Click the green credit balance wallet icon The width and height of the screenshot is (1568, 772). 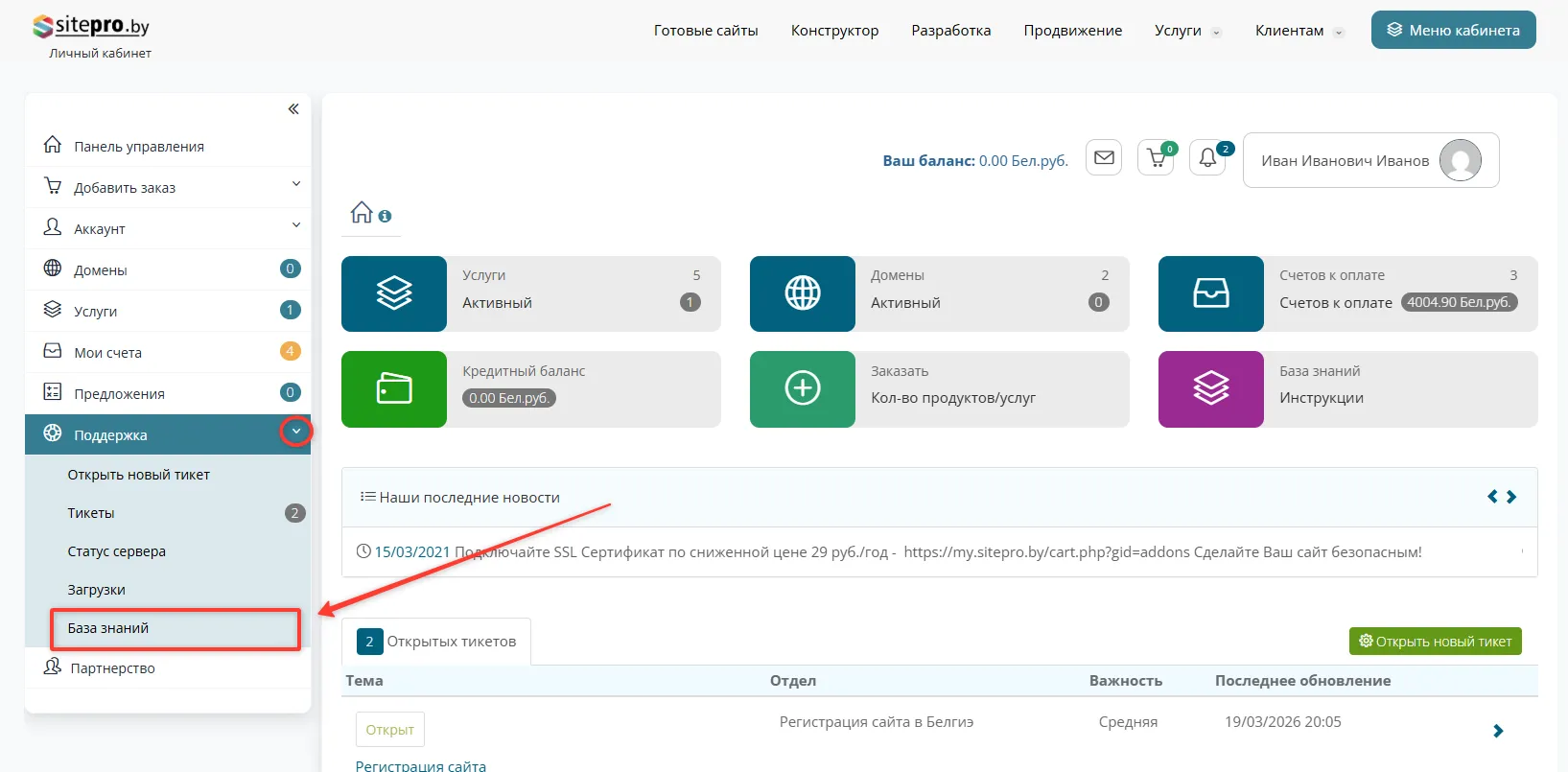(394, 388)
